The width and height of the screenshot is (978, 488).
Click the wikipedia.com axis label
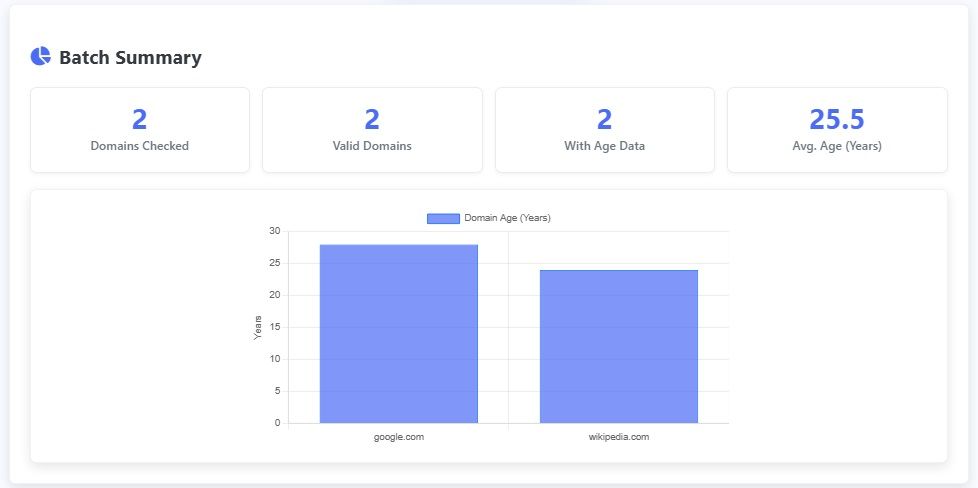tap(619, 437)
